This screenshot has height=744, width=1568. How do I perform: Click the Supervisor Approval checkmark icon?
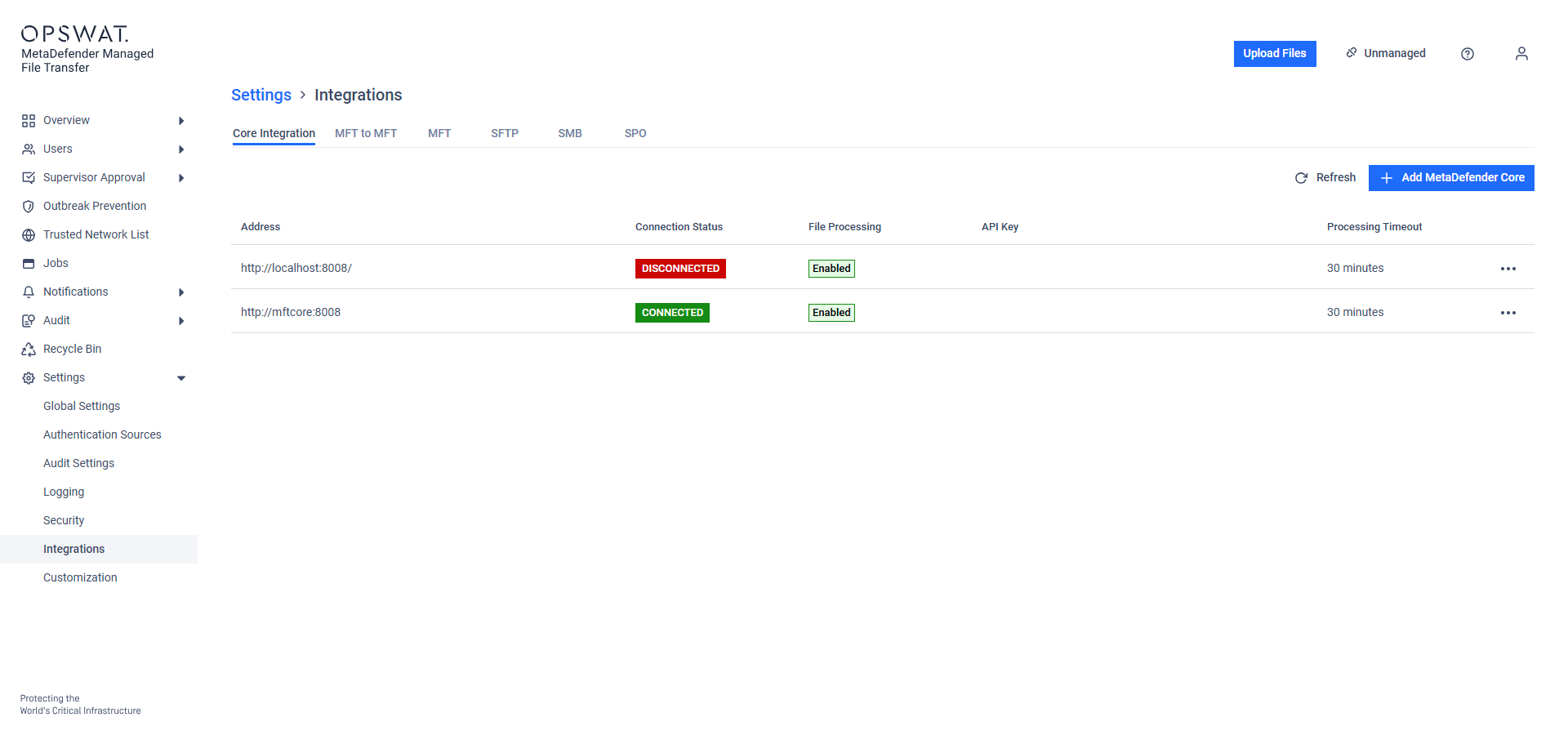29,178
